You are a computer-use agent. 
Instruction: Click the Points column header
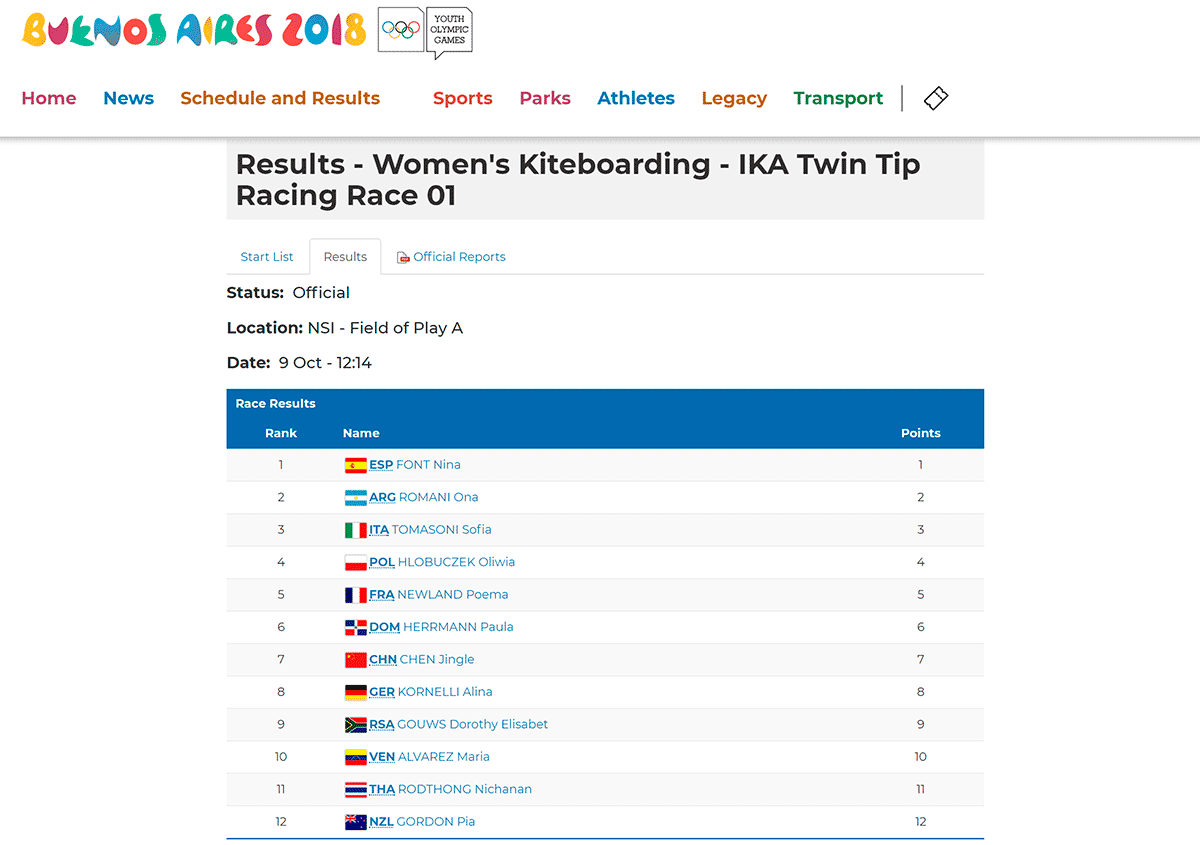pyautogui.click(x=920, y=433)
